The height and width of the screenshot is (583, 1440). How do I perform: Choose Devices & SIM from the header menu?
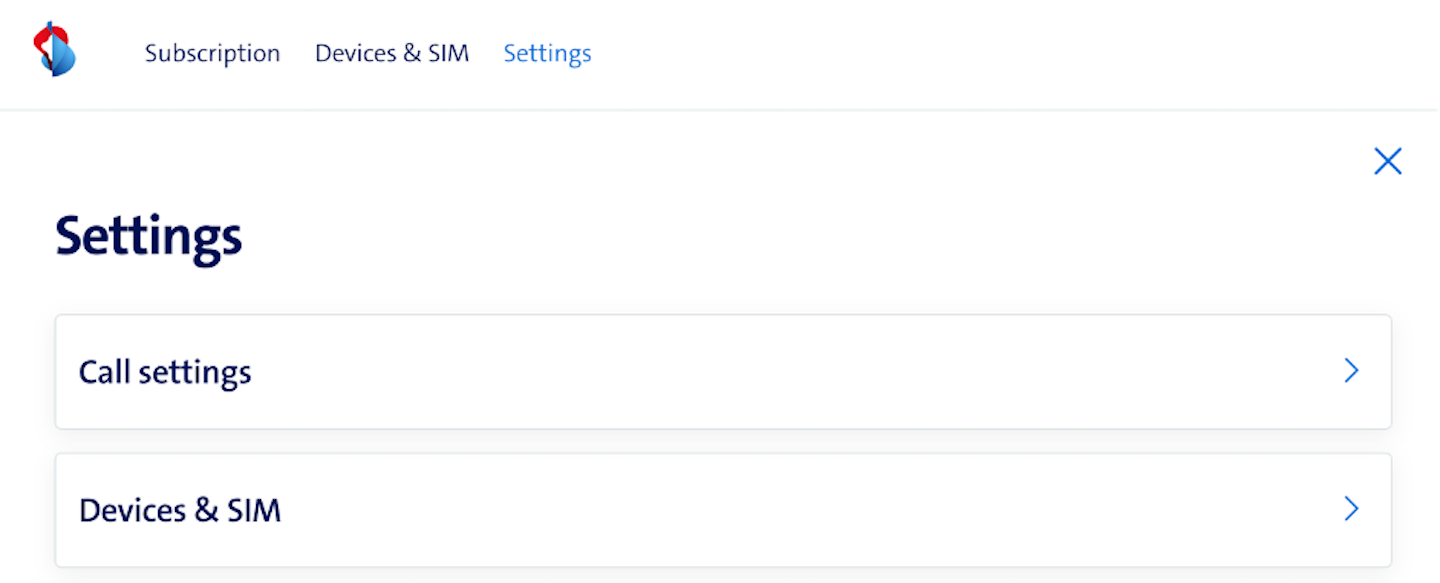[392, 53]
